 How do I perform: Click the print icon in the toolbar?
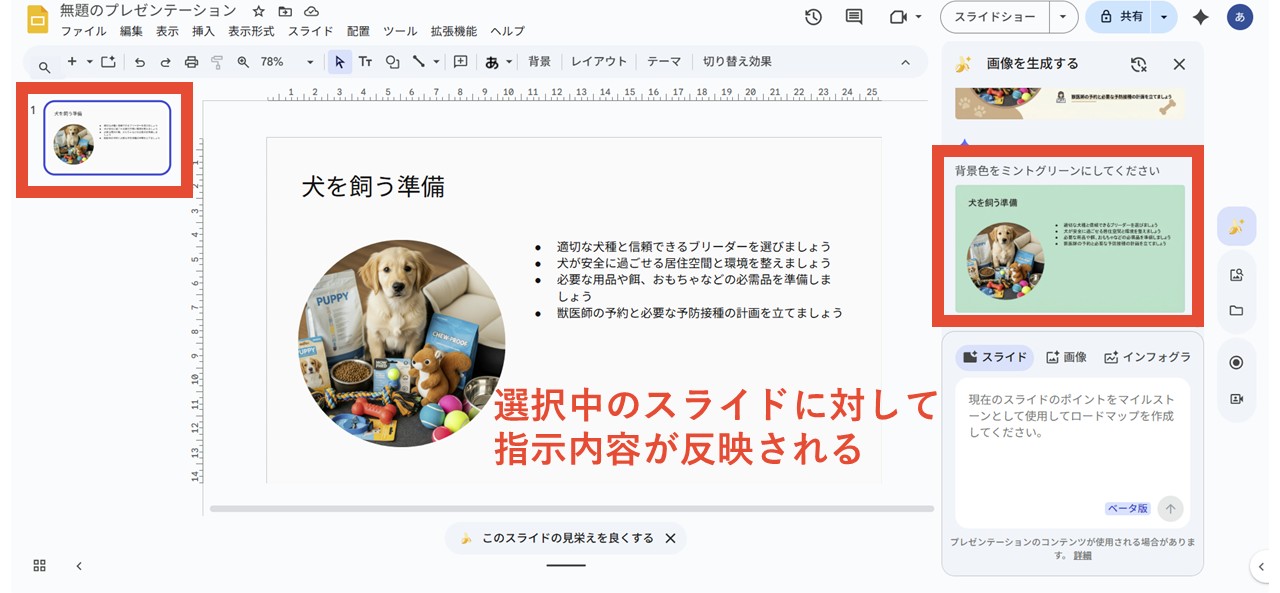(x=192, y=62)
